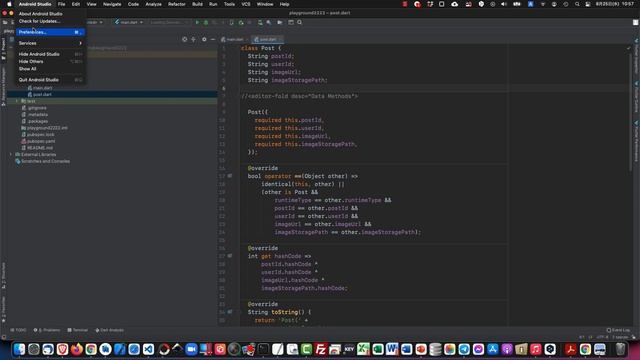This screenshot has width=640, height=360.
Task: Open the Dart Analysis tool window
Action: [x=109, y=330]
